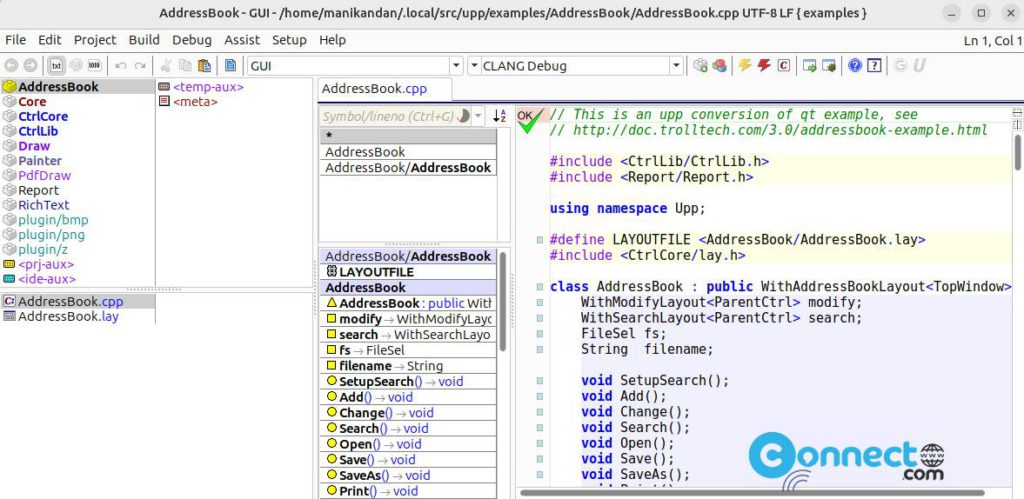Select the AddressBook.cpp editor tab
This screenshot has width=1024, height=499.
point(384,89)
